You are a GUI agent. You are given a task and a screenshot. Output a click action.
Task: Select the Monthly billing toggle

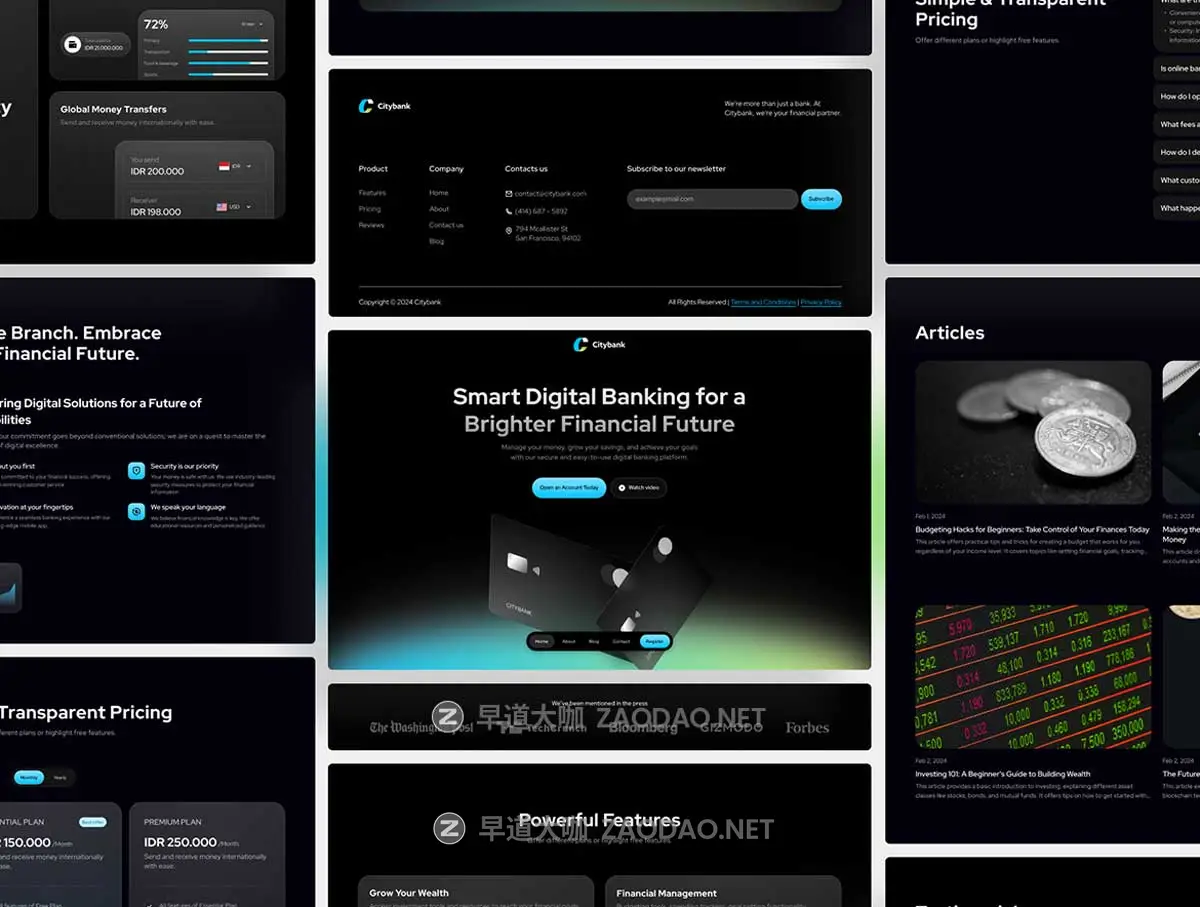pos(29,777)
